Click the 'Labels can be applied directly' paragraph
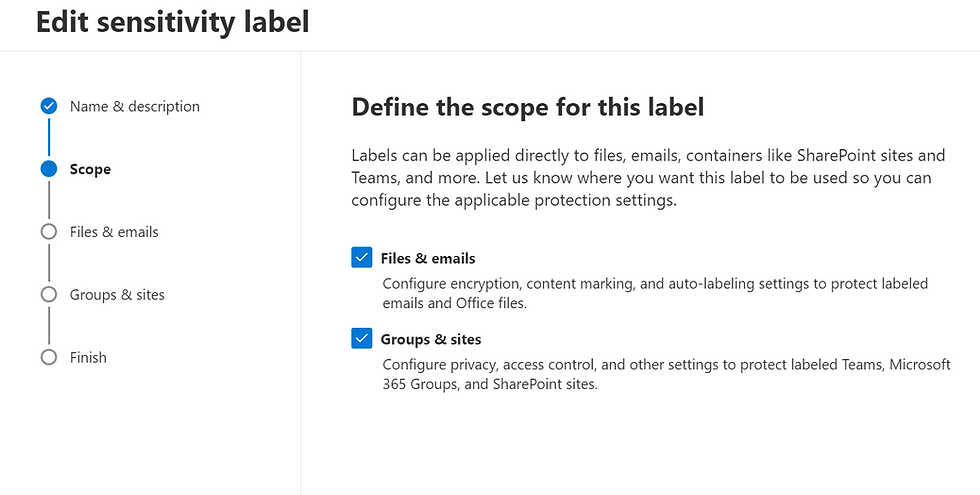 pos(648,178)
